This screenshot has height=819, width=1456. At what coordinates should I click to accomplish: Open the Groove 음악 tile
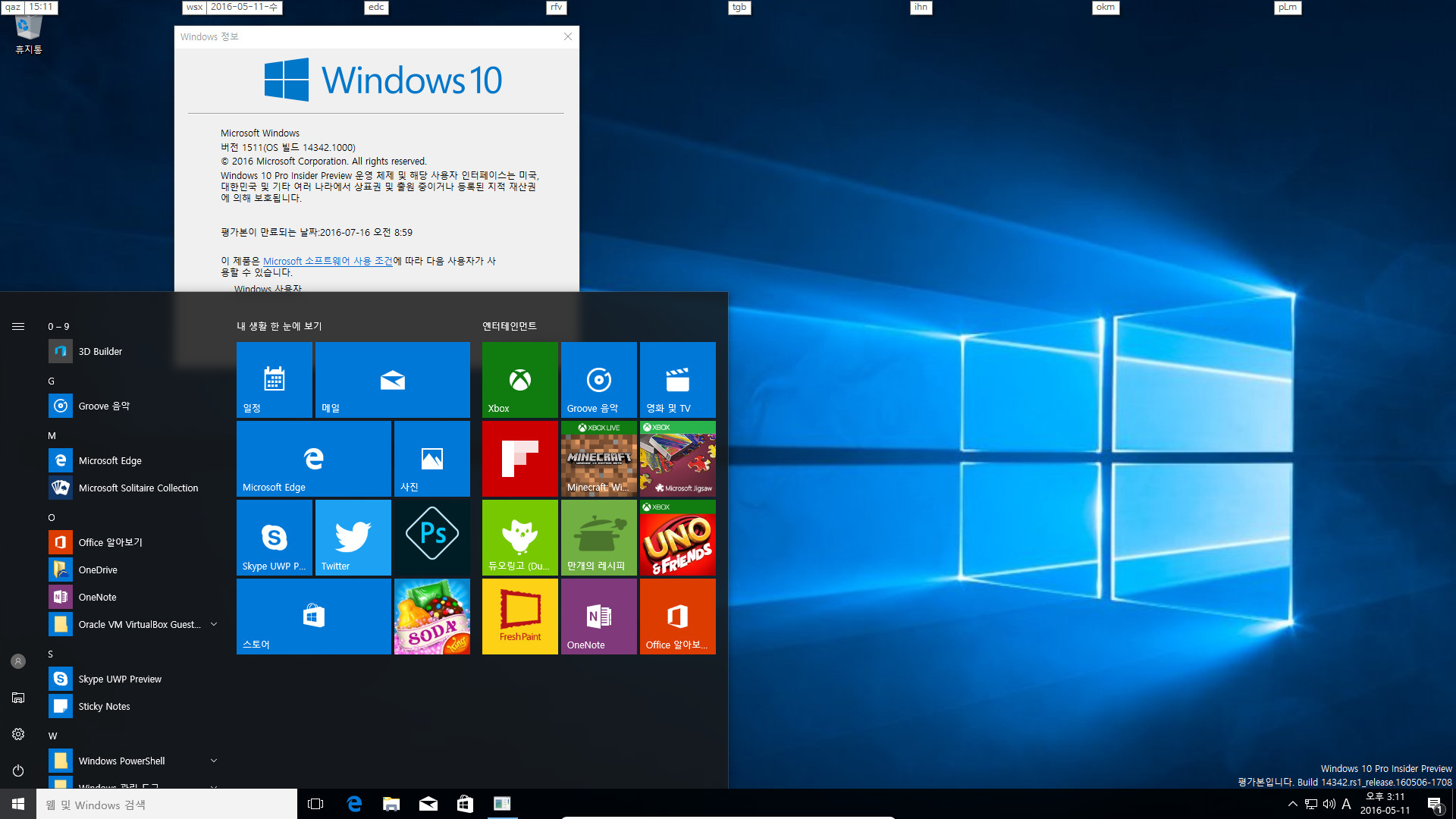coord(599,380)
